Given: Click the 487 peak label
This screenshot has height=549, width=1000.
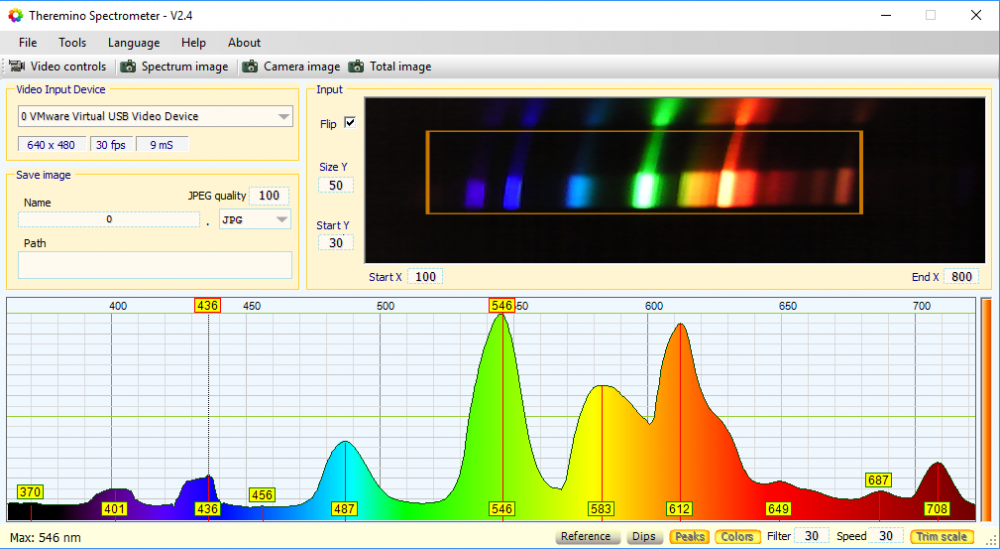Looking at the screenshot, I should point(344,509).
